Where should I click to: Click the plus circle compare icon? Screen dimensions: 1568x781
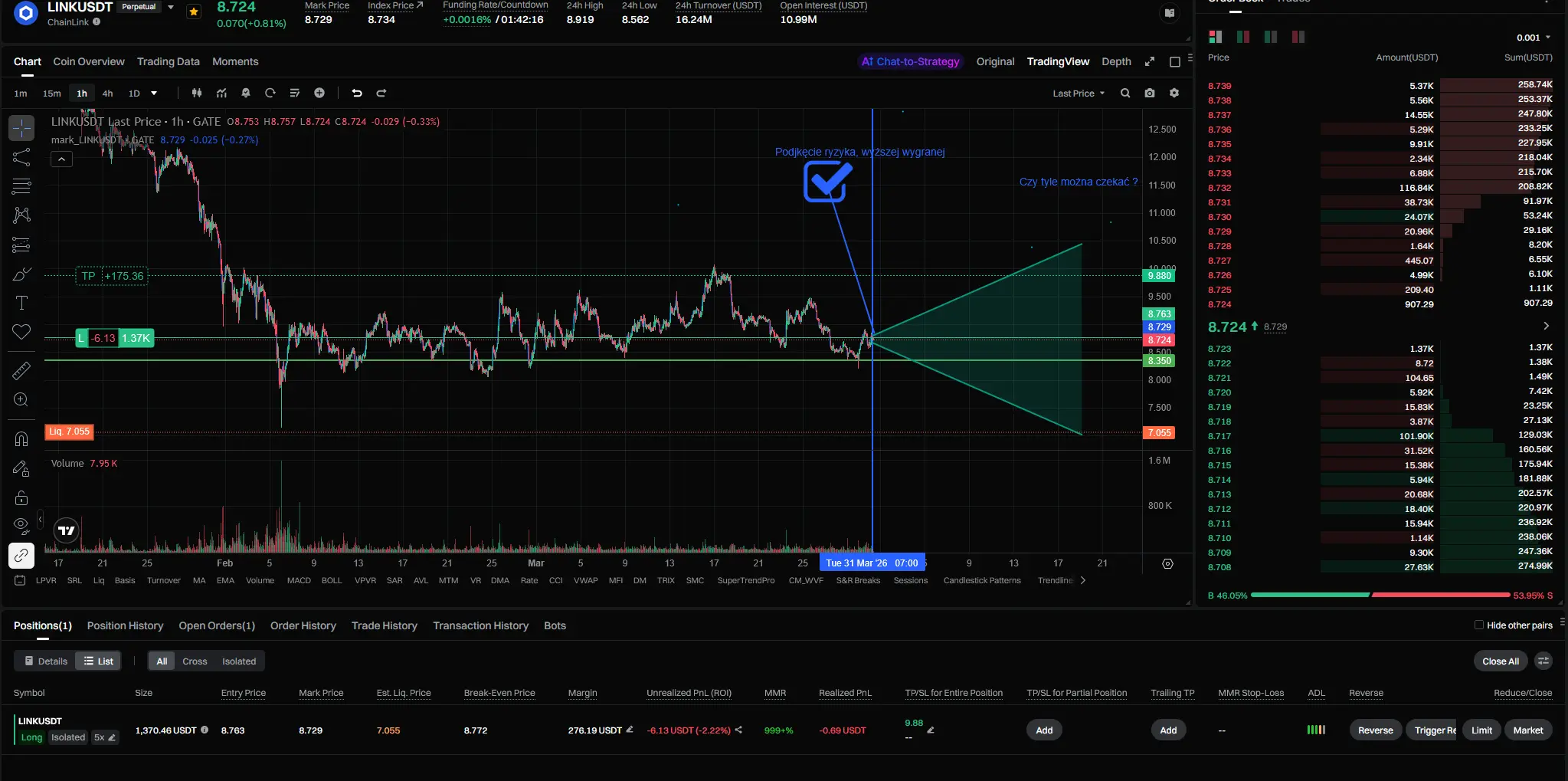tap(319, 93)
